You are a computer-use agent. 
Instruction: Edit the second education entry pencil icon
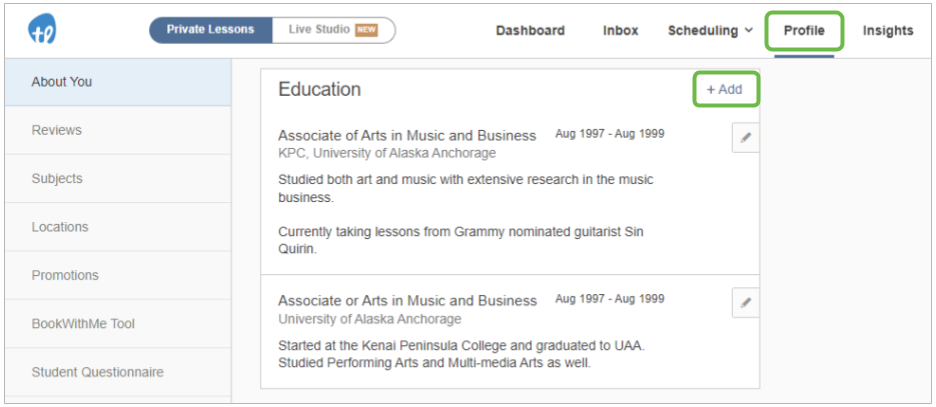[746, 303]
